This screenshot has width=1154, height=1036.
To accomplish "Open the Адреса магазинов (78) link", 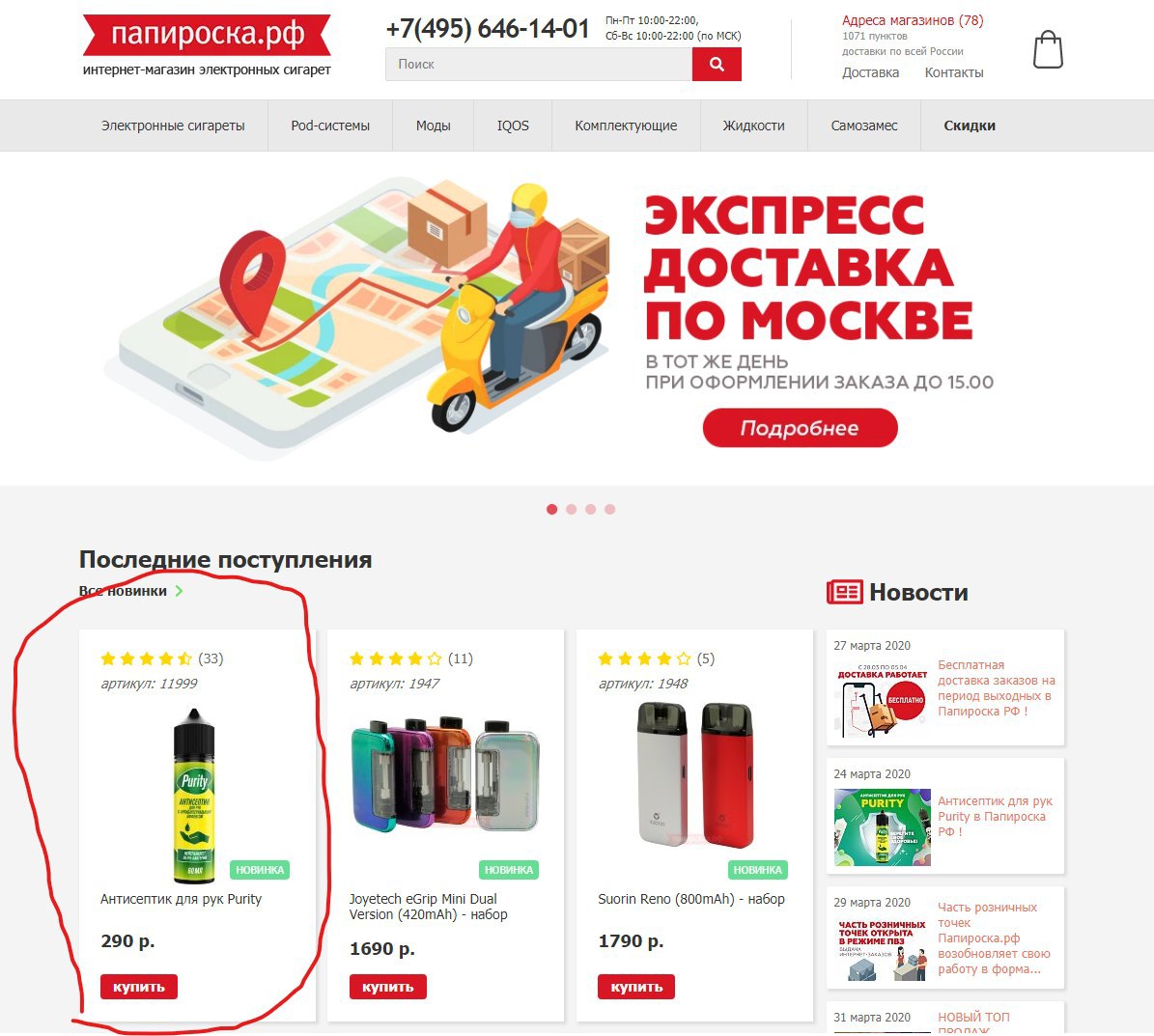I will pos(913,20).
